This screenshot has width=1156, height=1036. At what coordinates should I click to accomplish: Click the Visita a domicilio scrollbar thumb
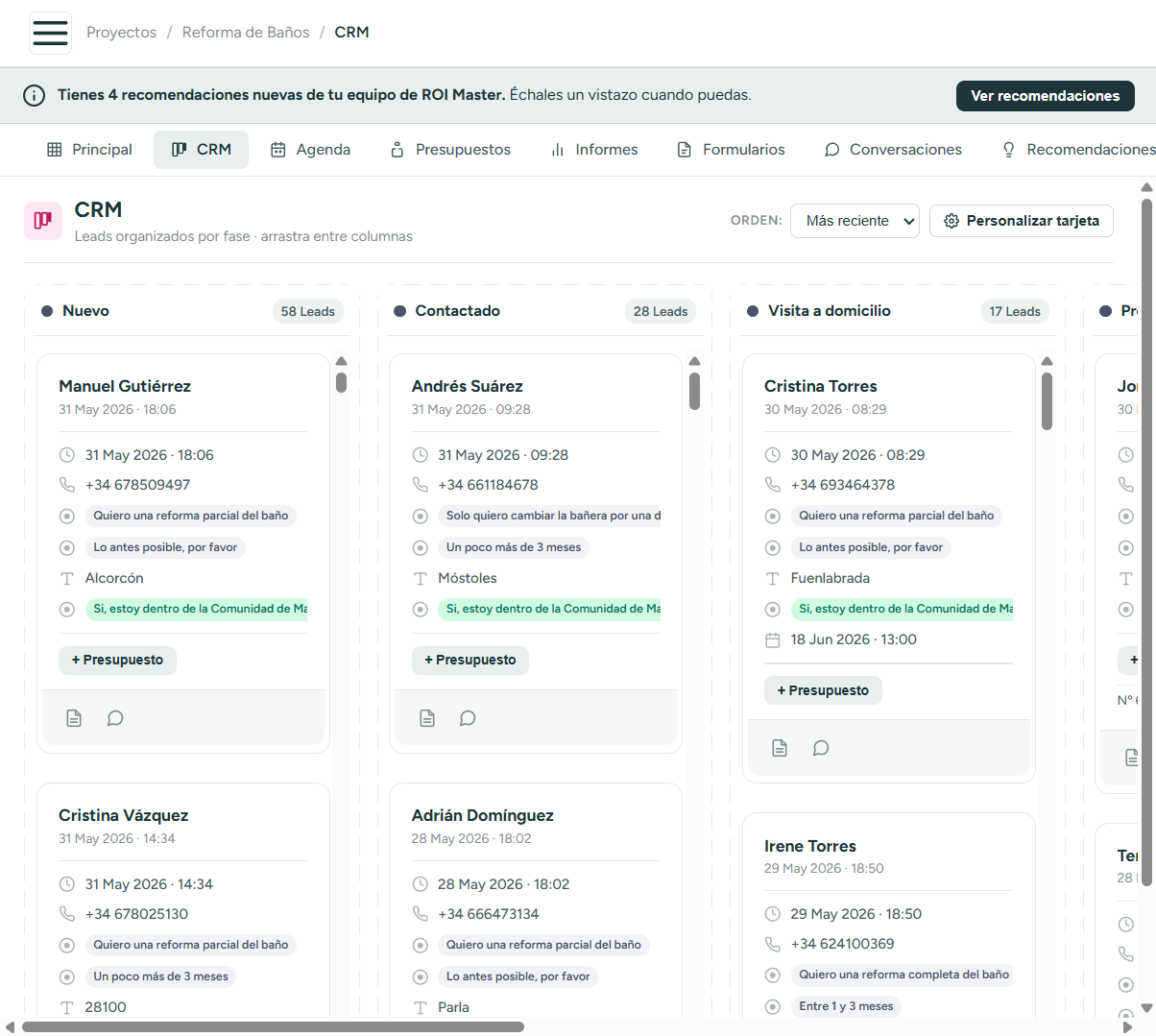(x=1048, y=401)
